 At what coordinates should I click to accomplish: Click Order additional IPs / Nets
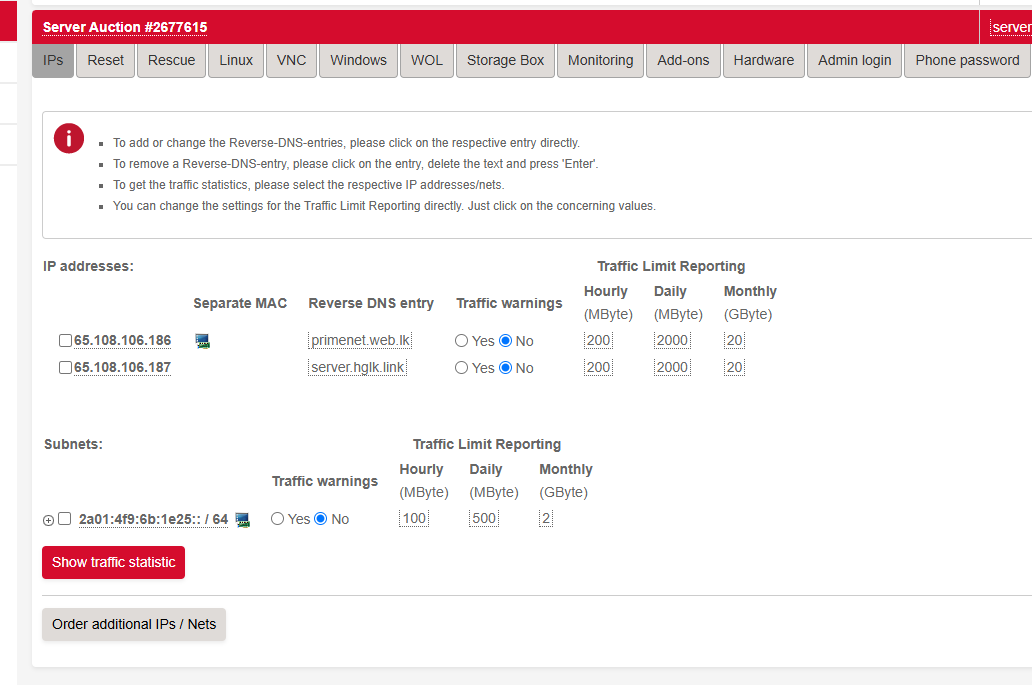pyautogui.click(x=134, y=624)
